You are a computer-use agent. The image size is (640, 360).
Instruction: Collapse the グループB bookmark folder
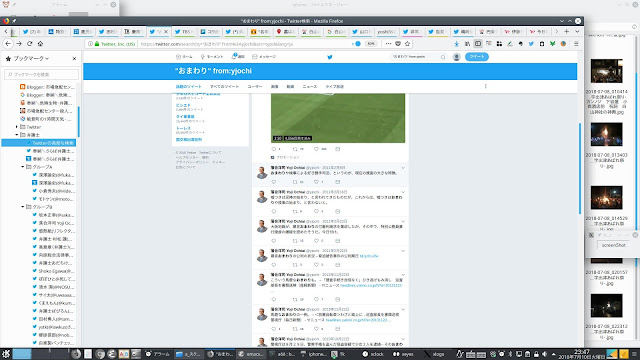[23, 207]
